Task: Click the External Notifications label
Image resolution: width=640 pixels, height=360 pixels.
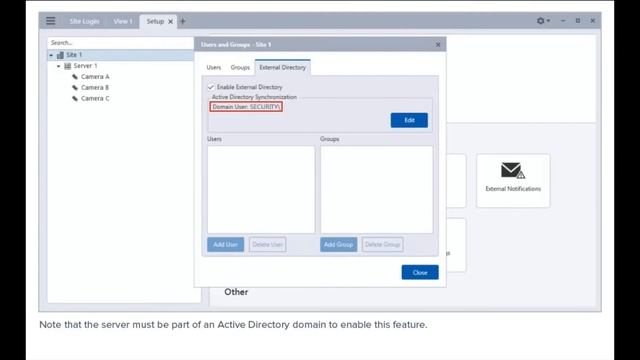Action: click(x=513, y=189)
